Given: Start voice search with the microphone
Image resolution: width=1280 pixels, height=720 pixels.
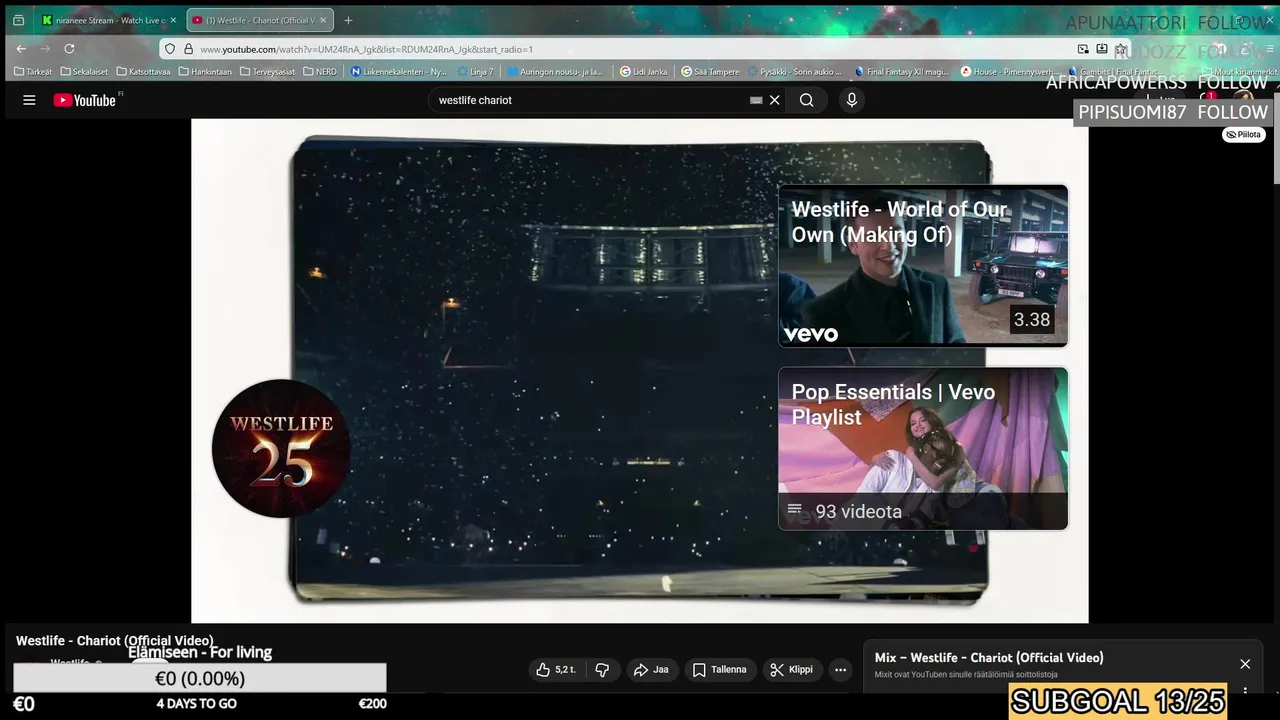Looking at the screenshot, I should click(x=852, y=100).
